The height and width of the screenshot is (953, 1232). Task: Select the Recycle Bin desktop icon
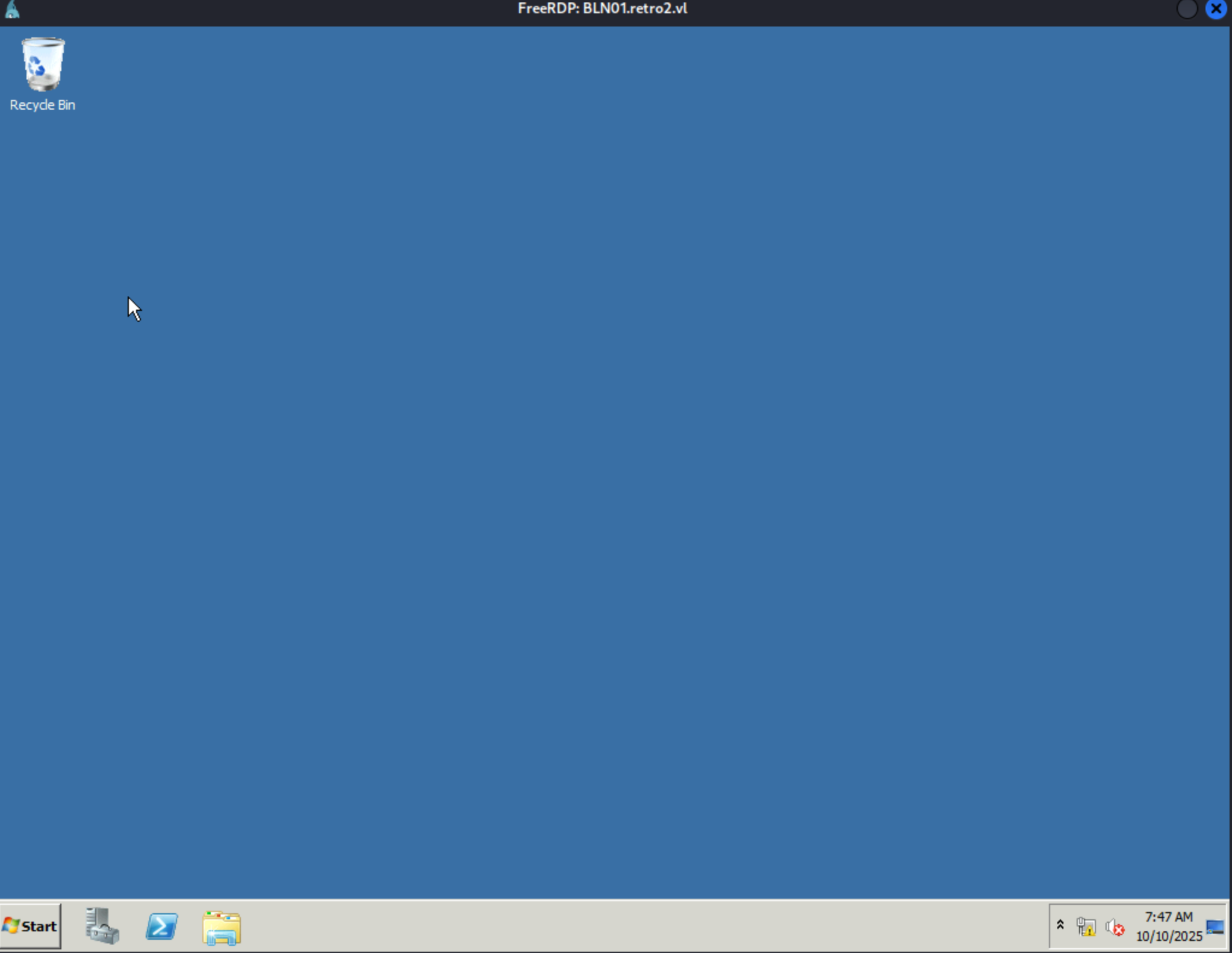click(x=42, y=64)
